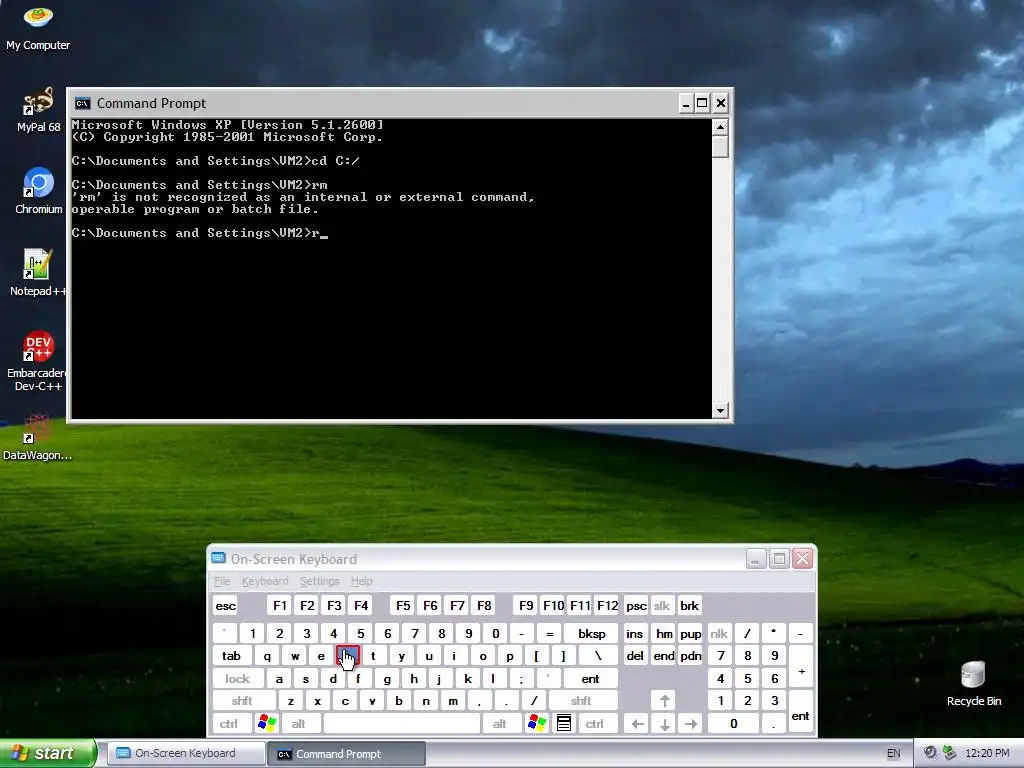Screen dimensions: 1024x768
Task: Click the pup page up key
Action: 691,633
